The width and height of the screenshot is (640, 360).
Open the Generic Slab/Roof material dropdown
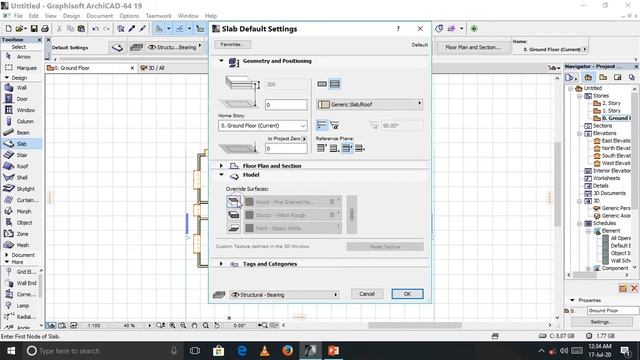(369, 104)
